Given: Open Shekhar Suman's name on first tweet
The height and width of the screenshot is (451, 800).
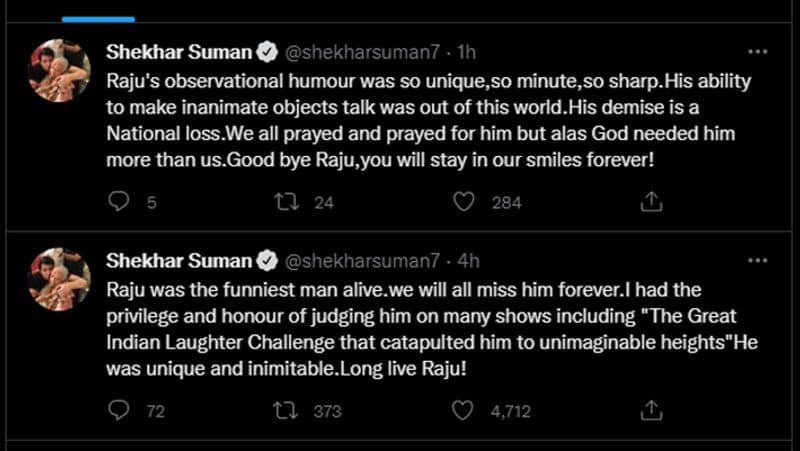Looking at the screenshot, I should pos(178,51).
